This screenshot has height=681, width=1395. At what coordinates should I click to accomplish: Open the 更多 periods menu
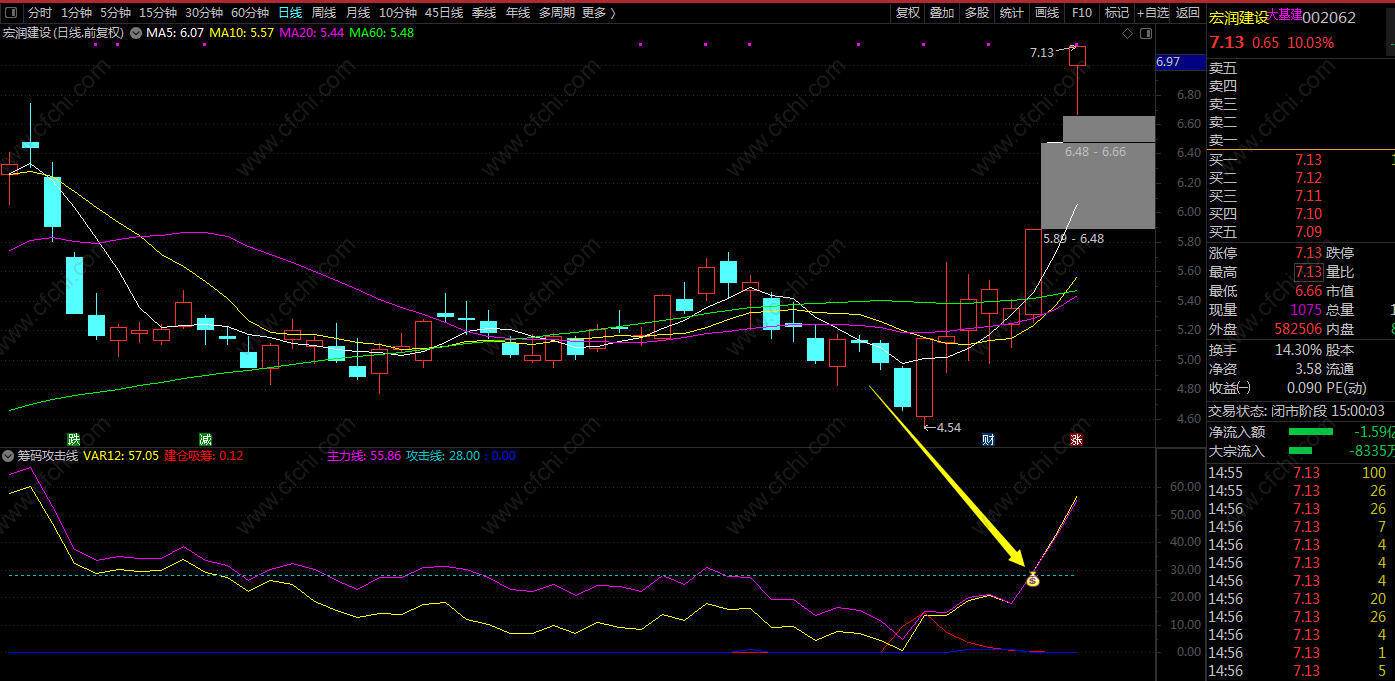point(597,13)
